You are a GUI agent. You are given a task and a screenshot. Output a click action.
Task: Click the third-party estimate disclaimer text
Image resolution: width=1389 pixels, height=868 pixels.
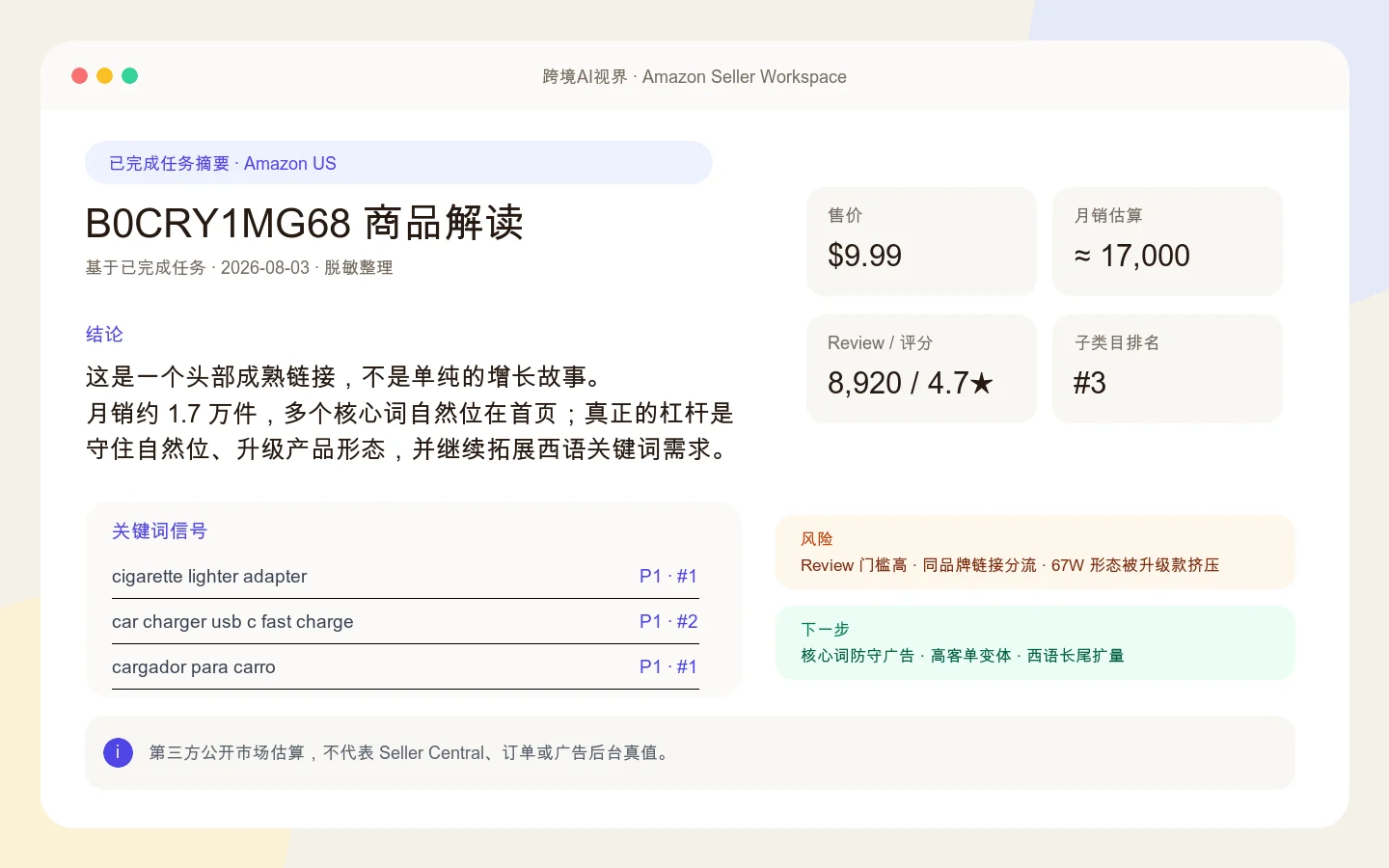(x=412, y=752)
